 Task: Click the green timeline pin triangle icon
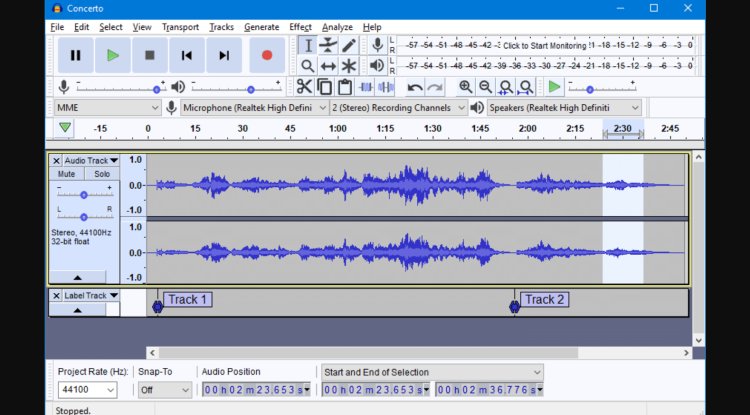[x=65, y=128]
